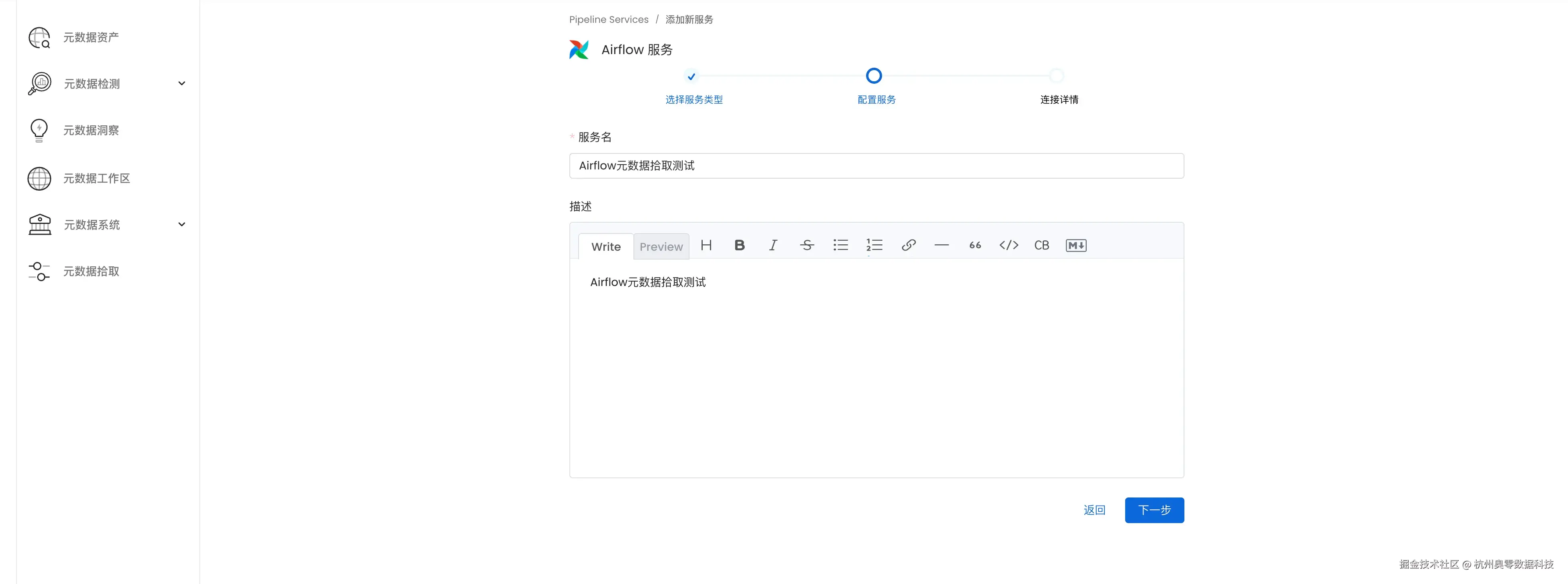Select the 元数据洞察 lightbulb icon

39,130
